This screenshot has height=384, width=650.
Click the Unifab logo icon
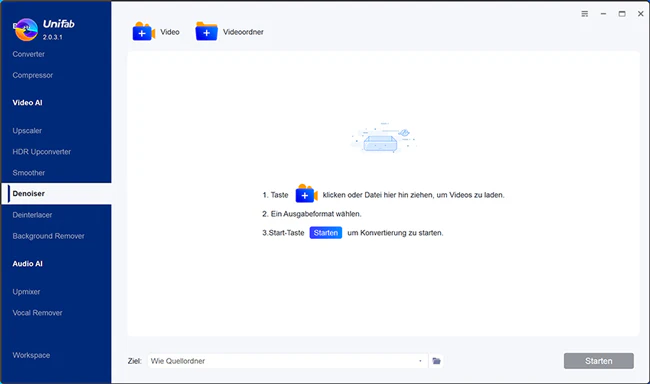coord(25,29)
